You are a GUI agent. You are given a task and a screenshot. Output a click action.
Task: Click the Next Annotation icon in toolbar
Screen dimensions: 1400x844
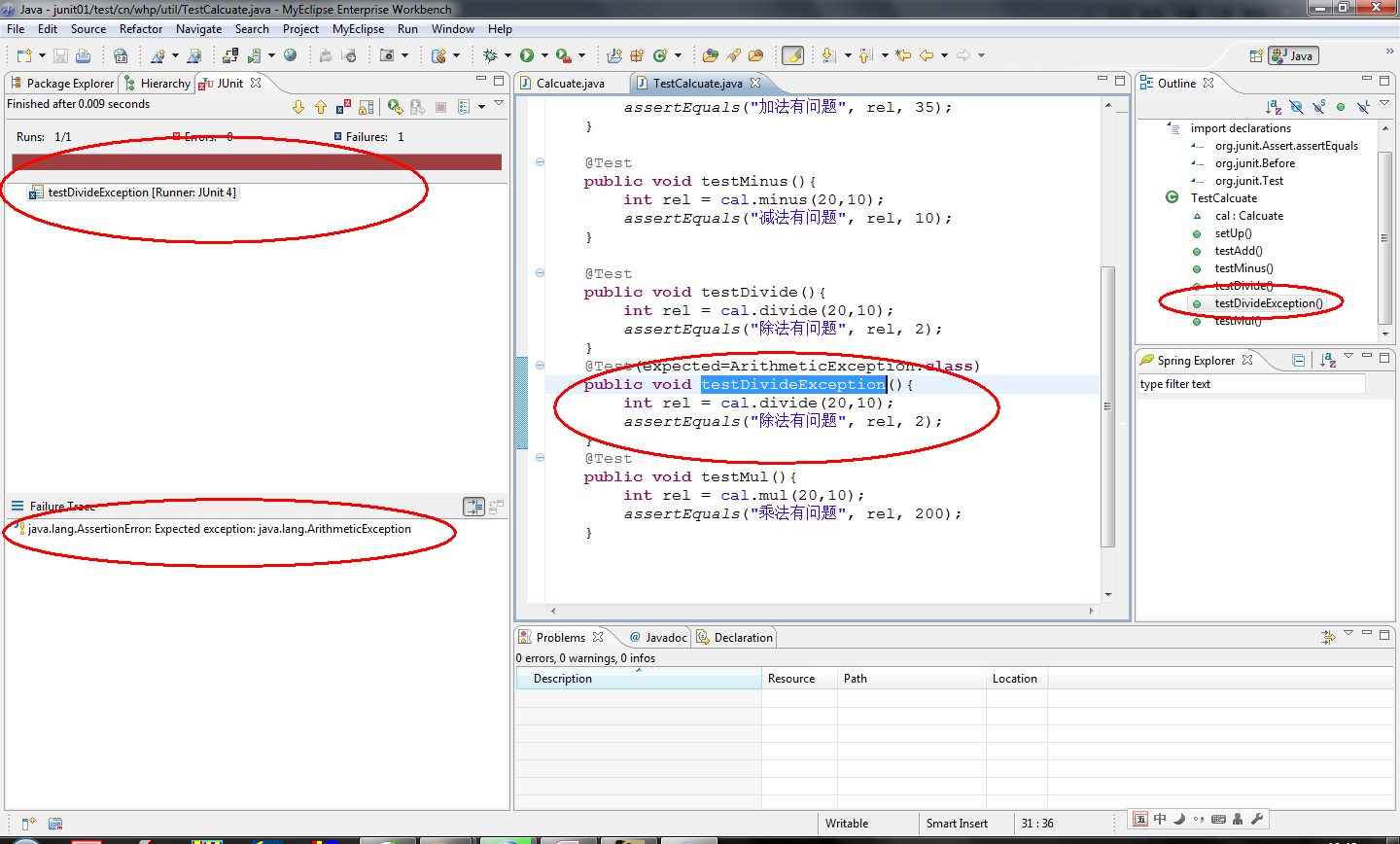click(x=828, y=55)
